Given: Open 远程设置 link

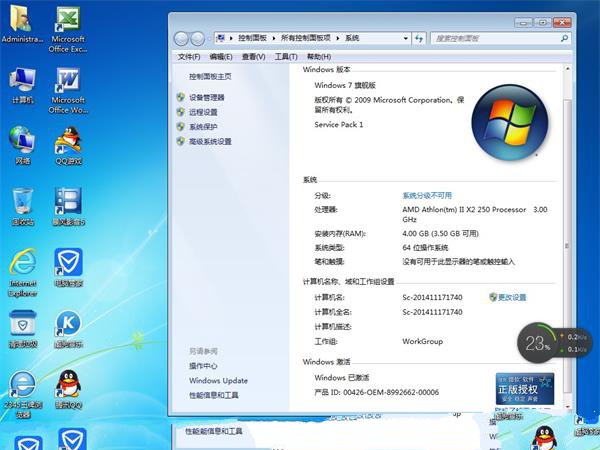Looking at the screenshot, I should point(203,112).
